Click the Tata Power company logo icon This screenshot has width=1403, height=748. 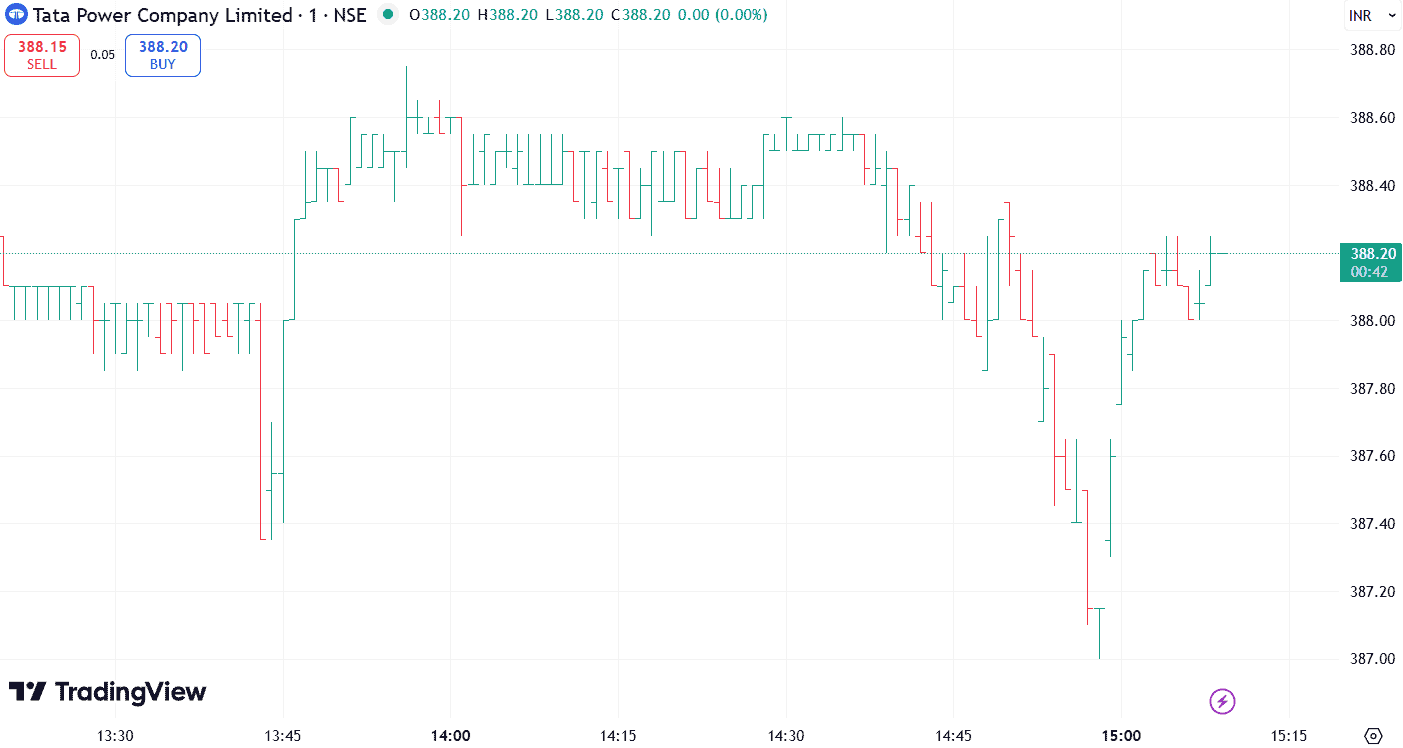click(x=18, y=15)
